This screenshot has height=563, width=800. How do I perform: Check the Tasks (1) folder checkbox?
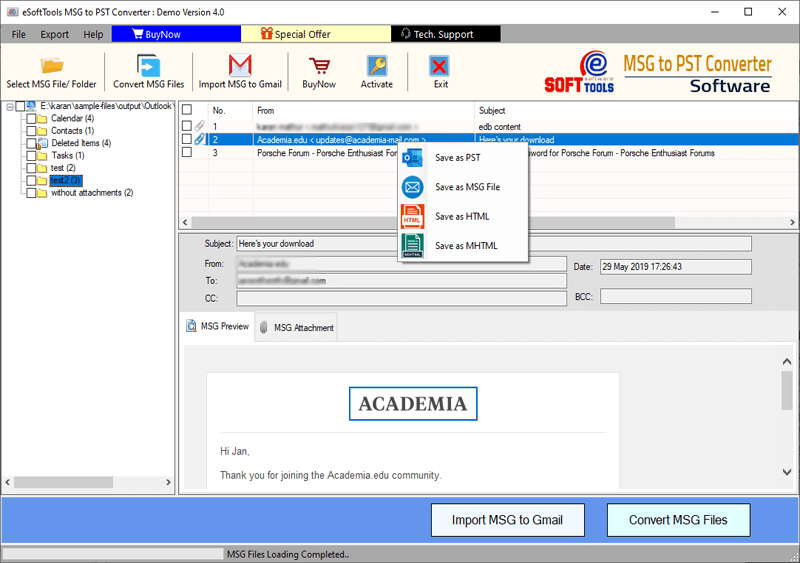(x=31, y=156)
